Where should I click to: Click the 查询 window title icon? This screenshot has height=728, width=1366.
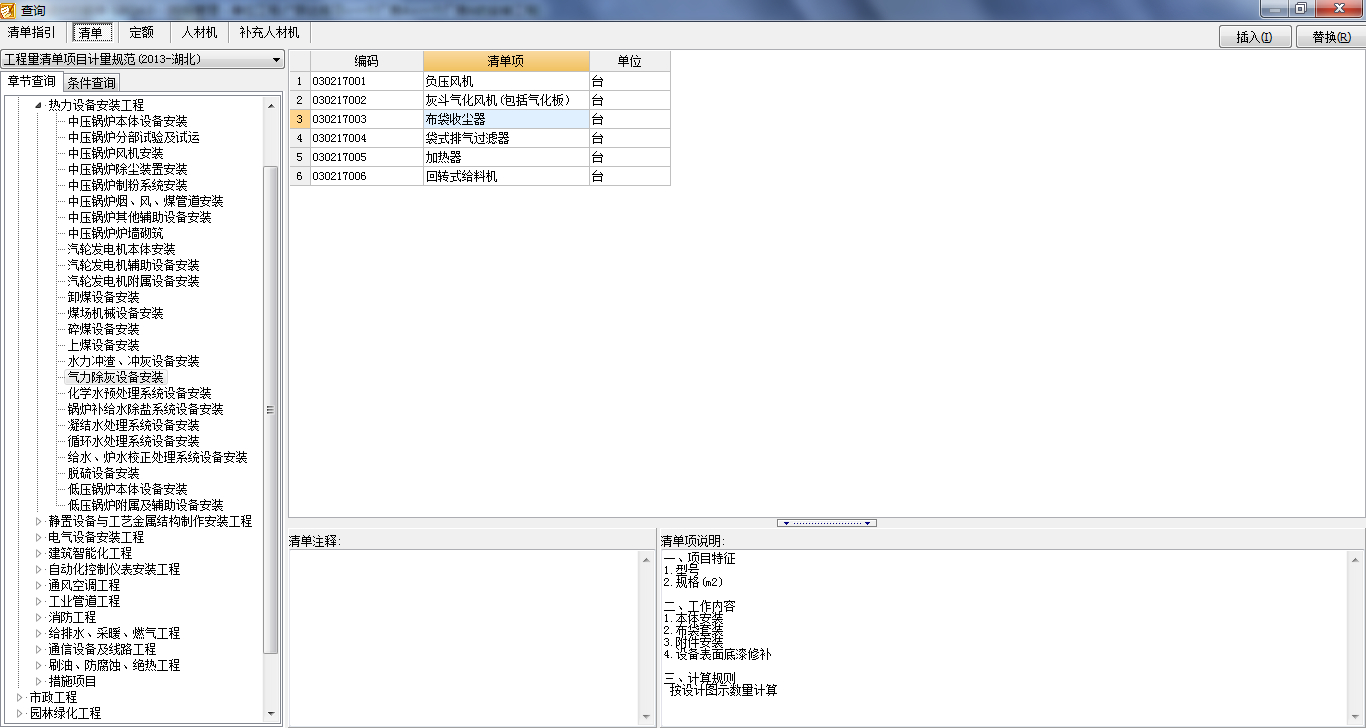click(9, 9)
